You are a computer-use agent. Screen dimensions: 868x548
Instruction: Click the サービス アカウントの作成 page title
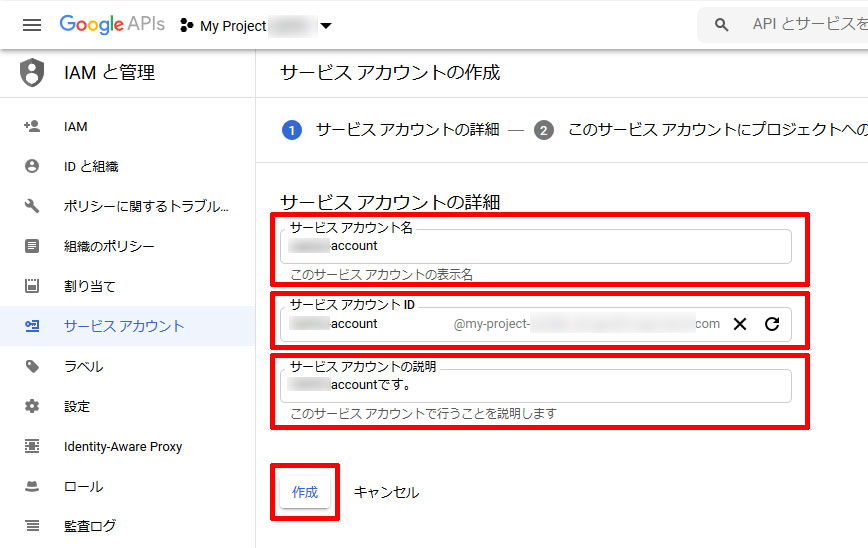390,73
